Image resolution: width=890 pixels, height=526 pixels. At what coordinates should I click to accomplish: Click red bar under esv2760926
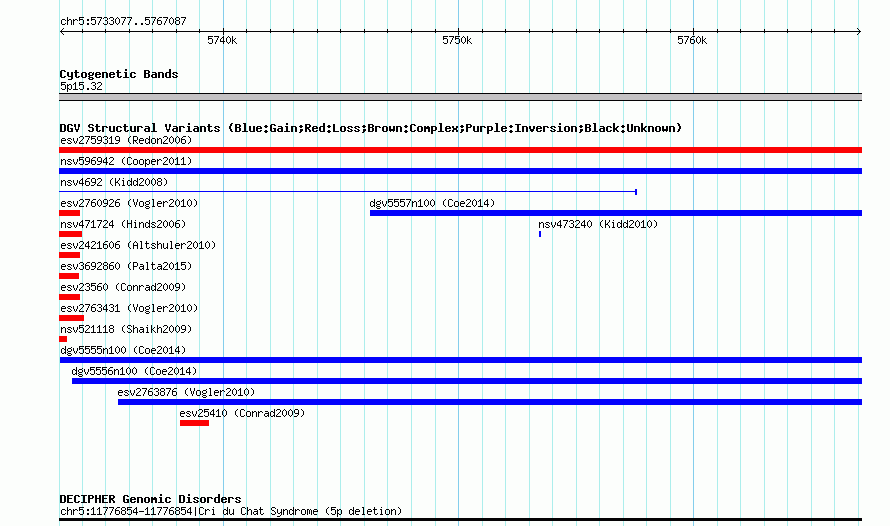click(69, 213)
